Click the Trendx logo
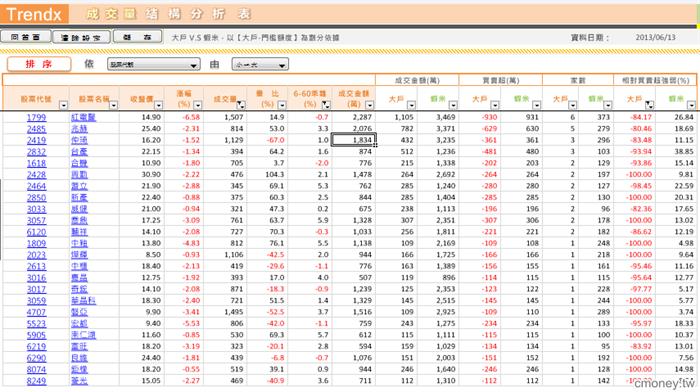Viewport: 700px width, 392px height. coord(34,14)
